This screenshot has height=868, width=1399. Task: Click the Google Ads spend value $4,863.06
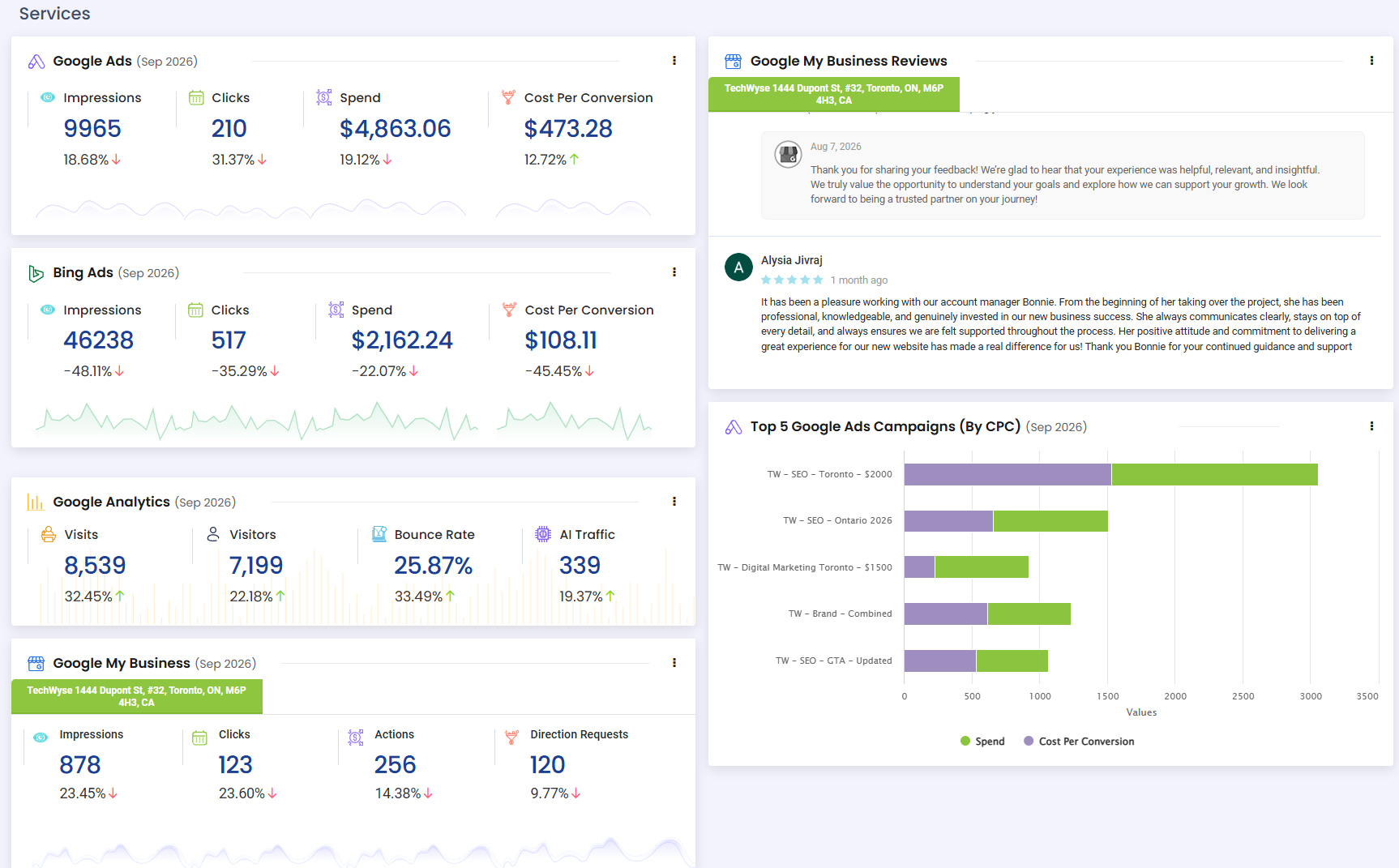tap(396, 128)
